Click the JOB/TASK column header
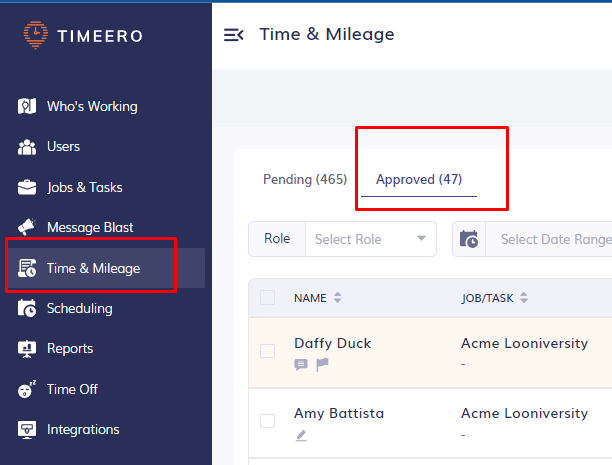 point(487,298)
